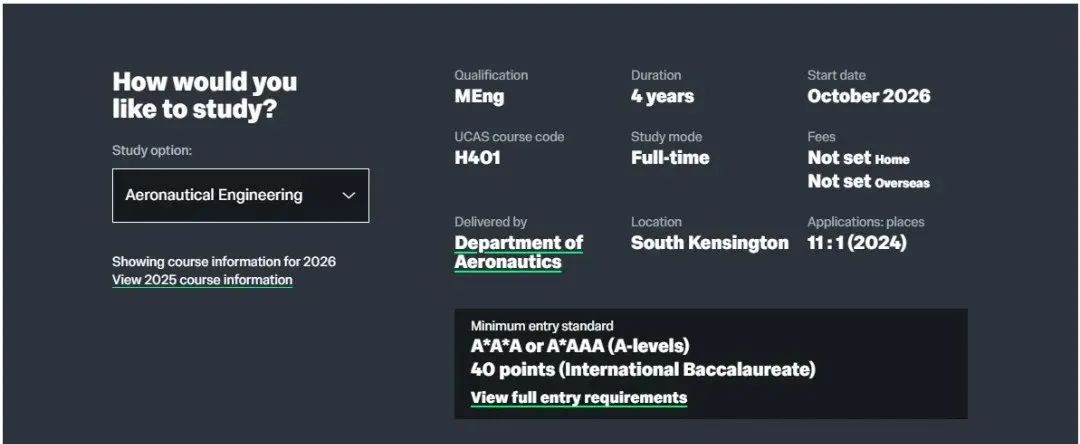
Task: Click the A*A*A or A*AAA A-levels requirement
Action: click(580, 346)
